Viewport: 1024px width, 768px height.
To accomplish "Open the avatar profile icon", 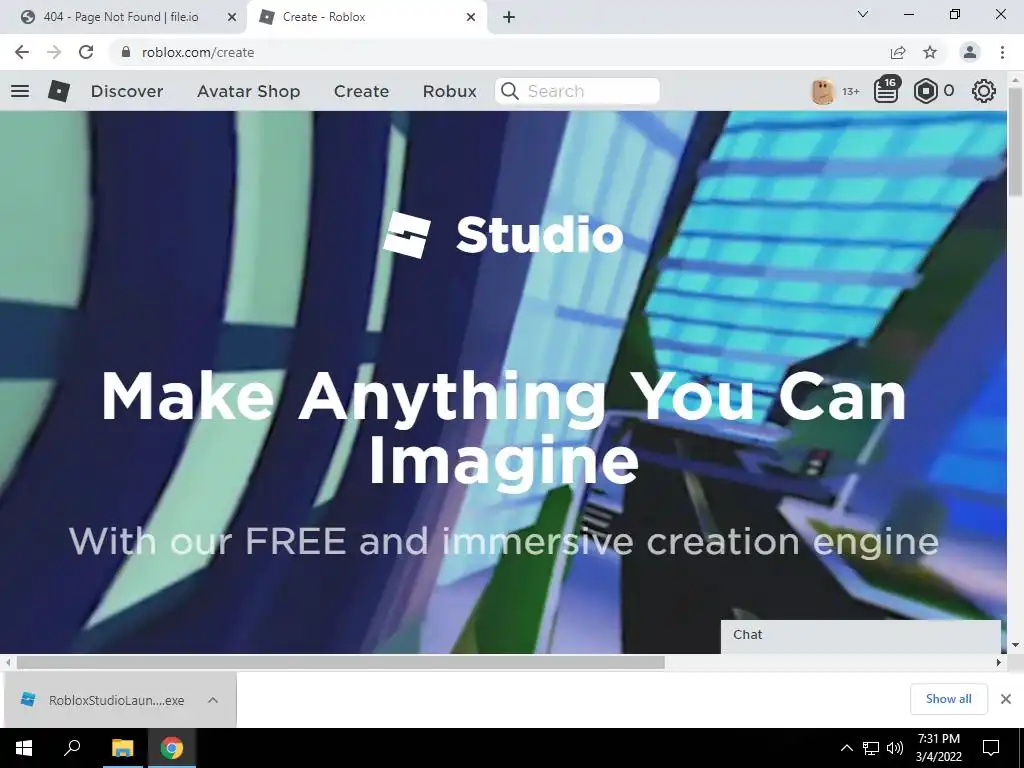I will 823,91.
